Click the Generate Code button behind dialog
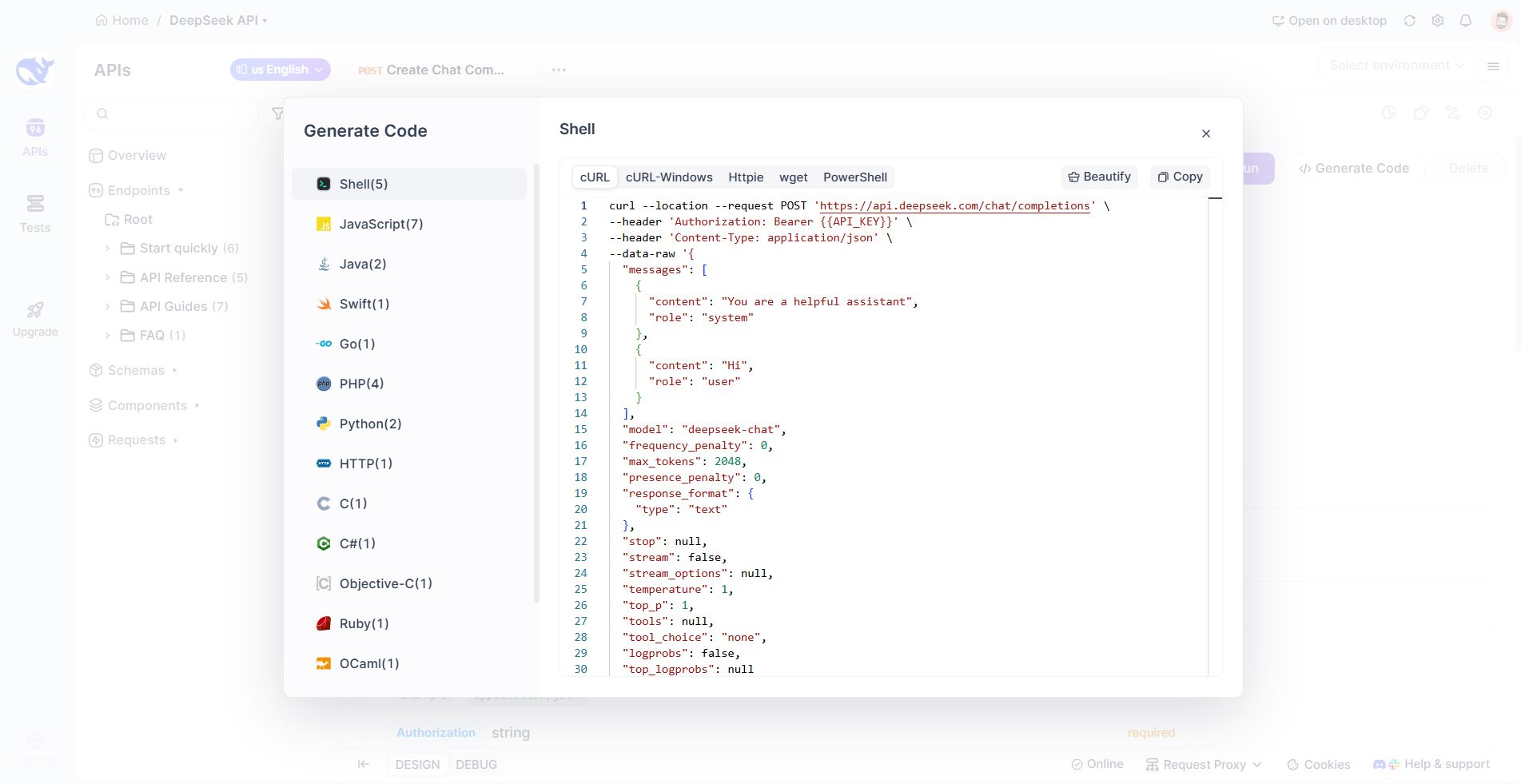 click(1354, 168)
